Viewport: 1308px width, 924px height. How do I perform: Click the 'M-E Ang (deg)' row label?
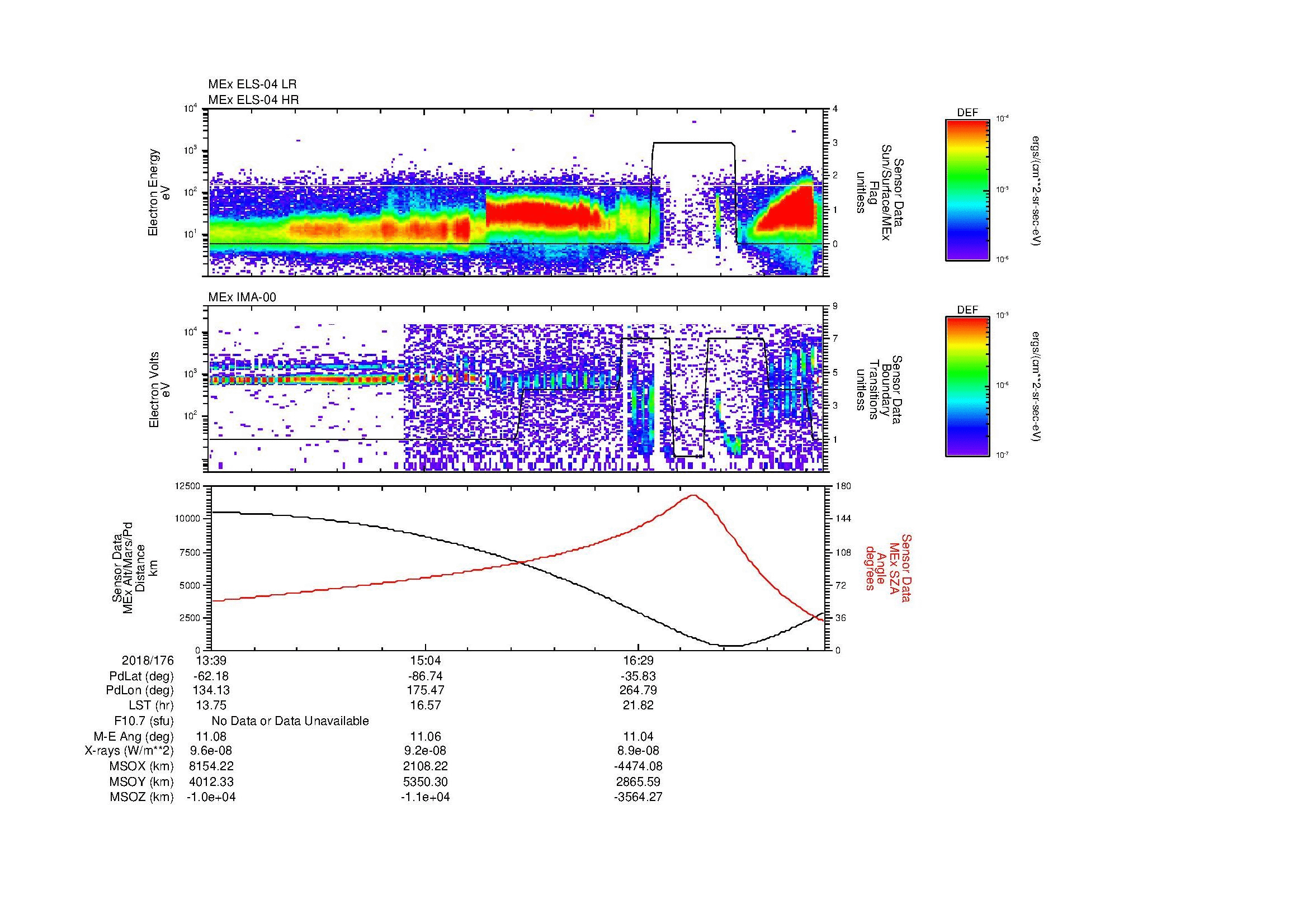point(134,737)
